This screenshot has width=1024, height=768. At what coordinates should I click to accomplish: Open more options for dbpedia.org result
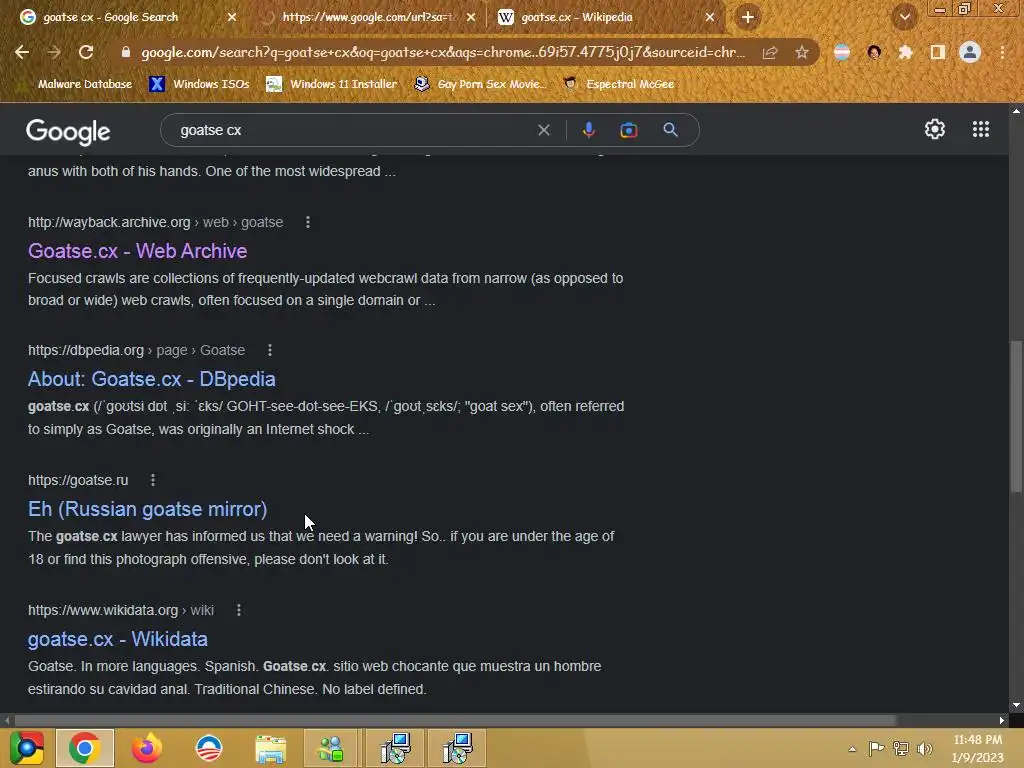pos(270,350)
